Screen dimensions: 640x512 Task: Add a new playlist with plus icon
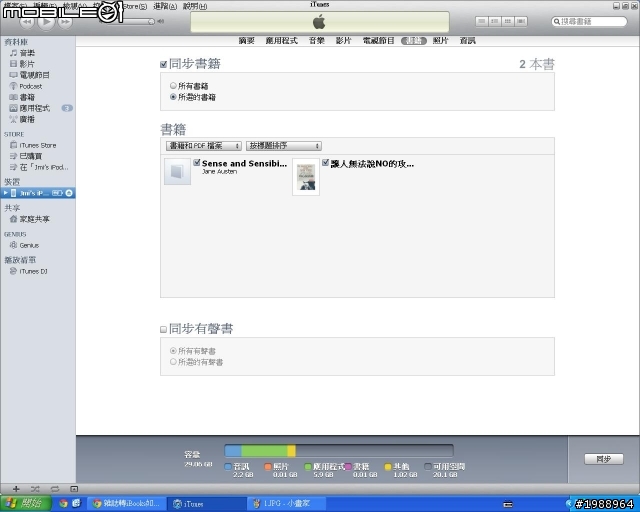tap(16, 489)
